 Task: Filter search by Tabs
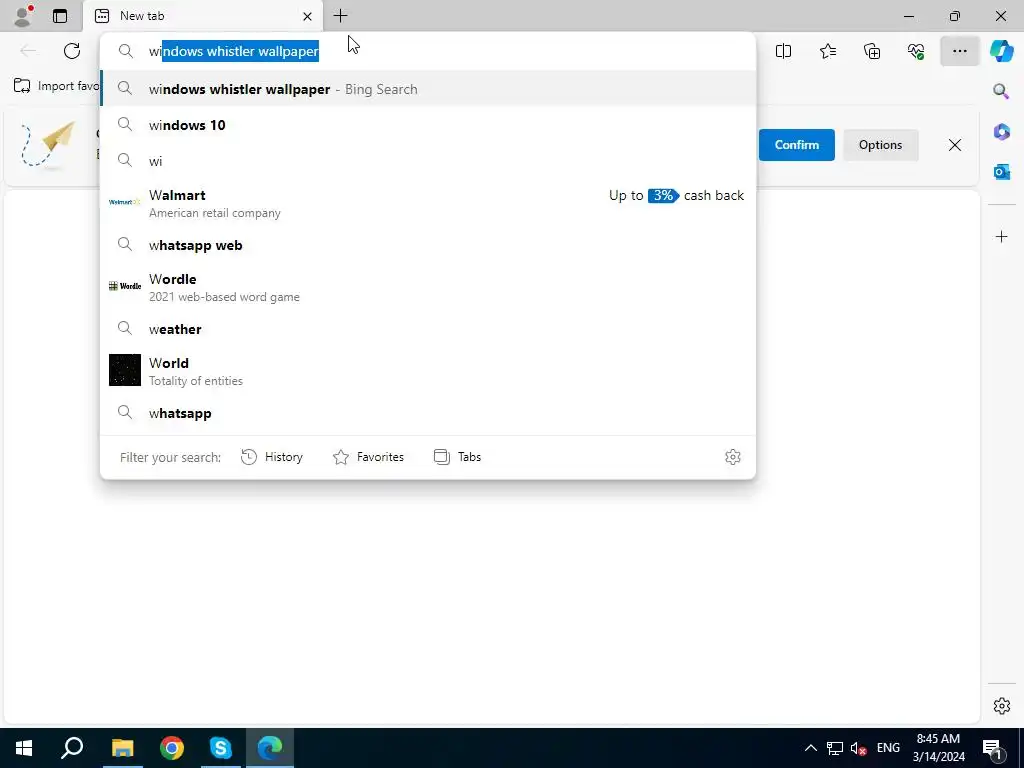point(458,457)
